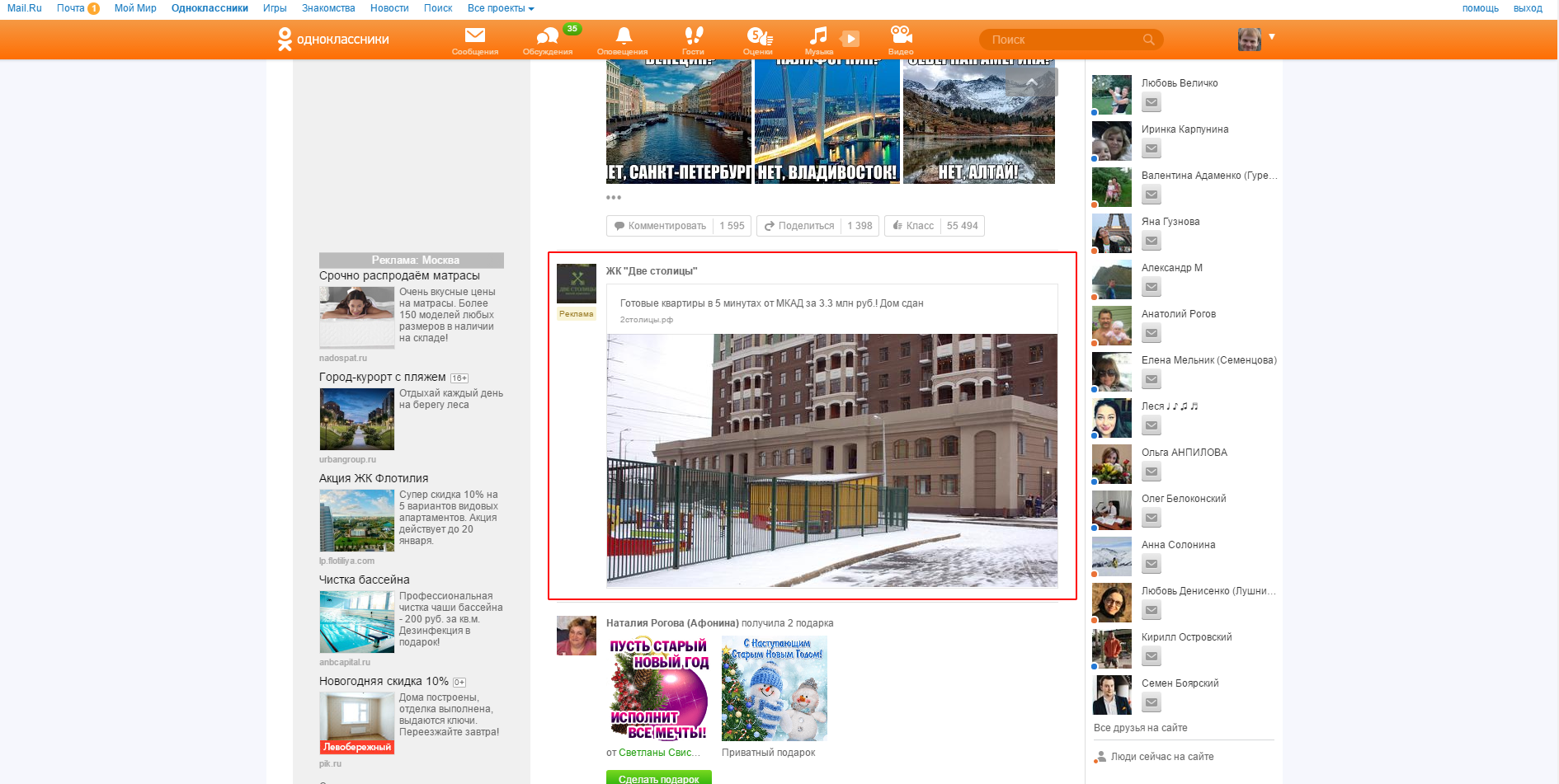This screenshot has width=1559, height=784.
Task: Open the Гости guests icon
Action: [693, 37]
